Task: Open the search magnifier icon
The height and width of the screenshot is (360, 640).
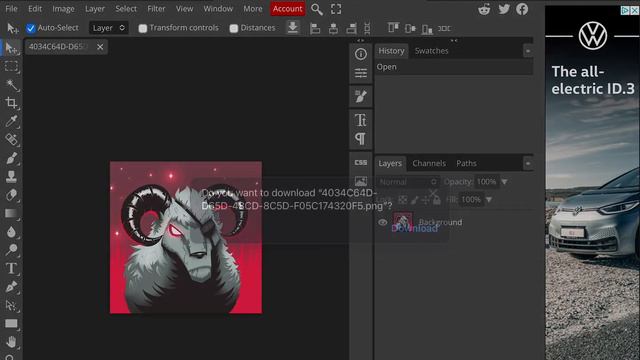Action: click(317, 9)
